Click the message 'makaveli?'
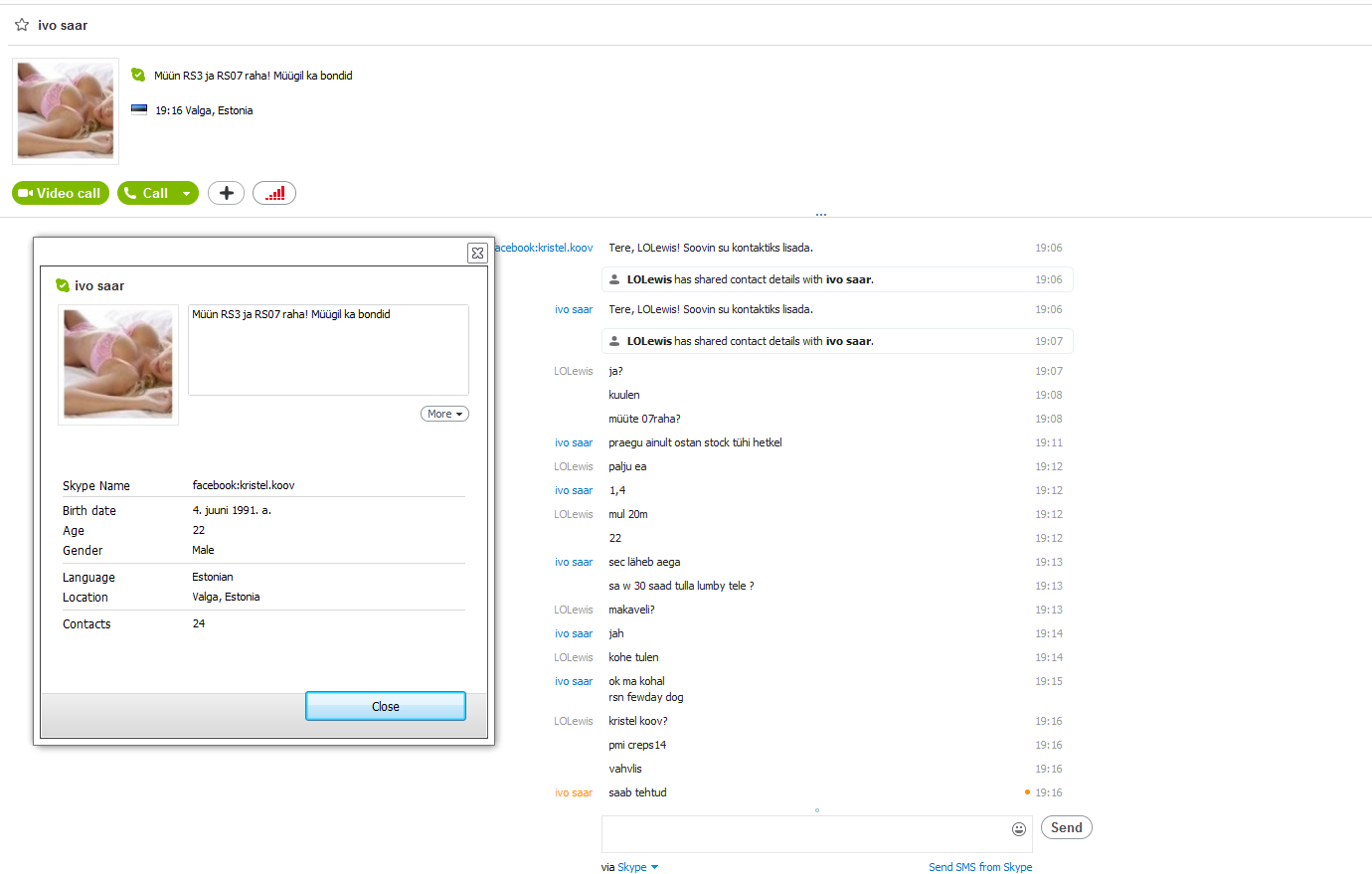Viewport: 1372px width, 874px height. click(x=631, y=610)
